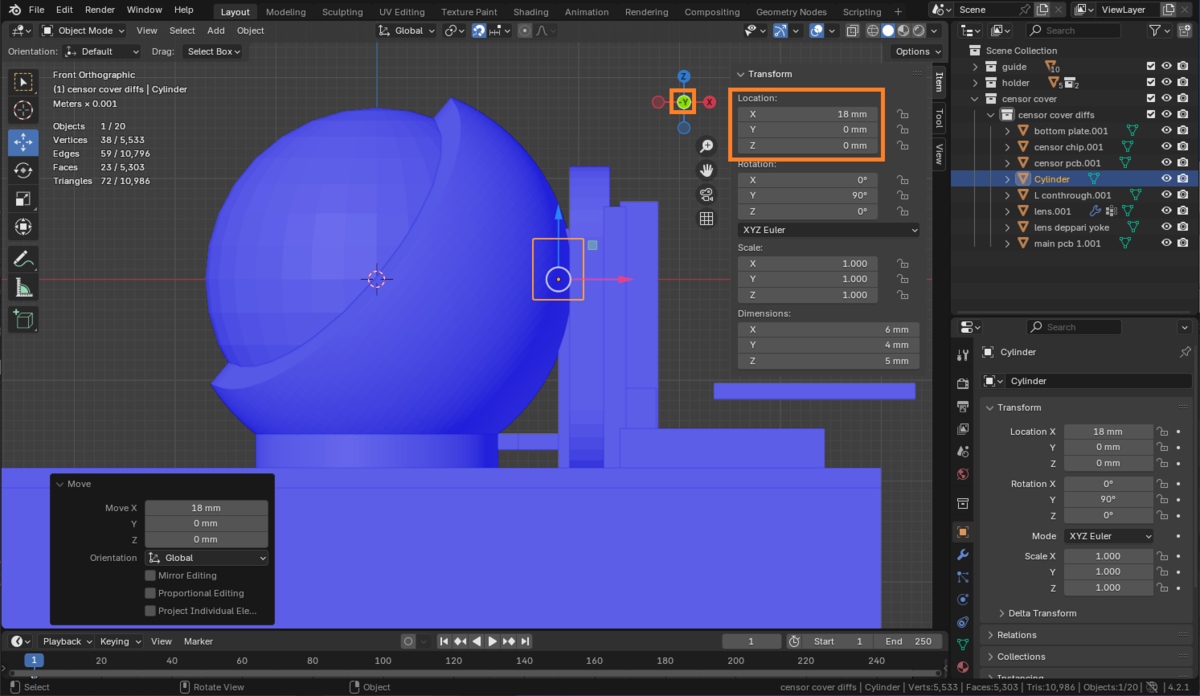The image size is (1200, 696).
Task: Select the Cursor tool in viewport toolbar
Action: click(24, 110)
